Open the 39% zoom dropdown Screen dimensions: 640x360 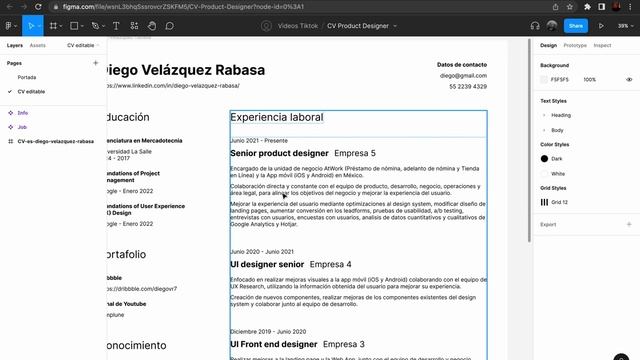pos(625,26)
